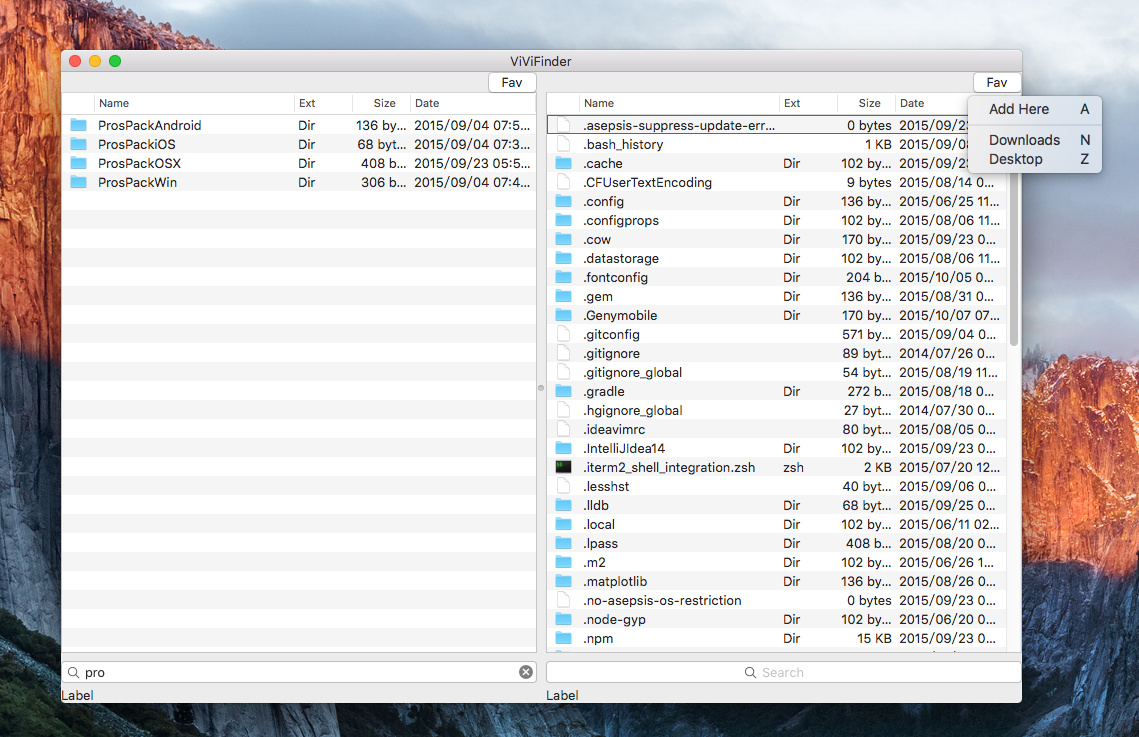The width and height of the screenshot is (1139, 737).
Task: Click the .gem folder icon
Action: point(564,296)
